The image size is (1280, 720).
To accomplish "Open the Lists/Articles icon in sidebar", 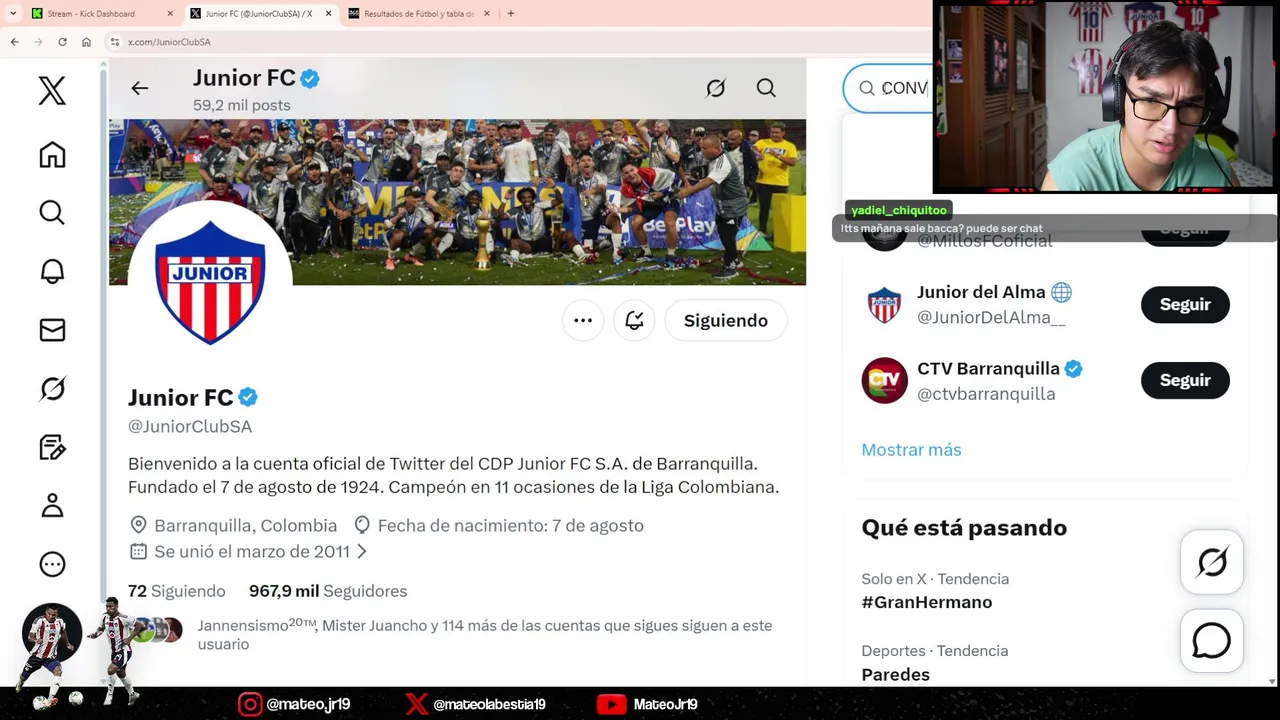I will tap(52, 447).
